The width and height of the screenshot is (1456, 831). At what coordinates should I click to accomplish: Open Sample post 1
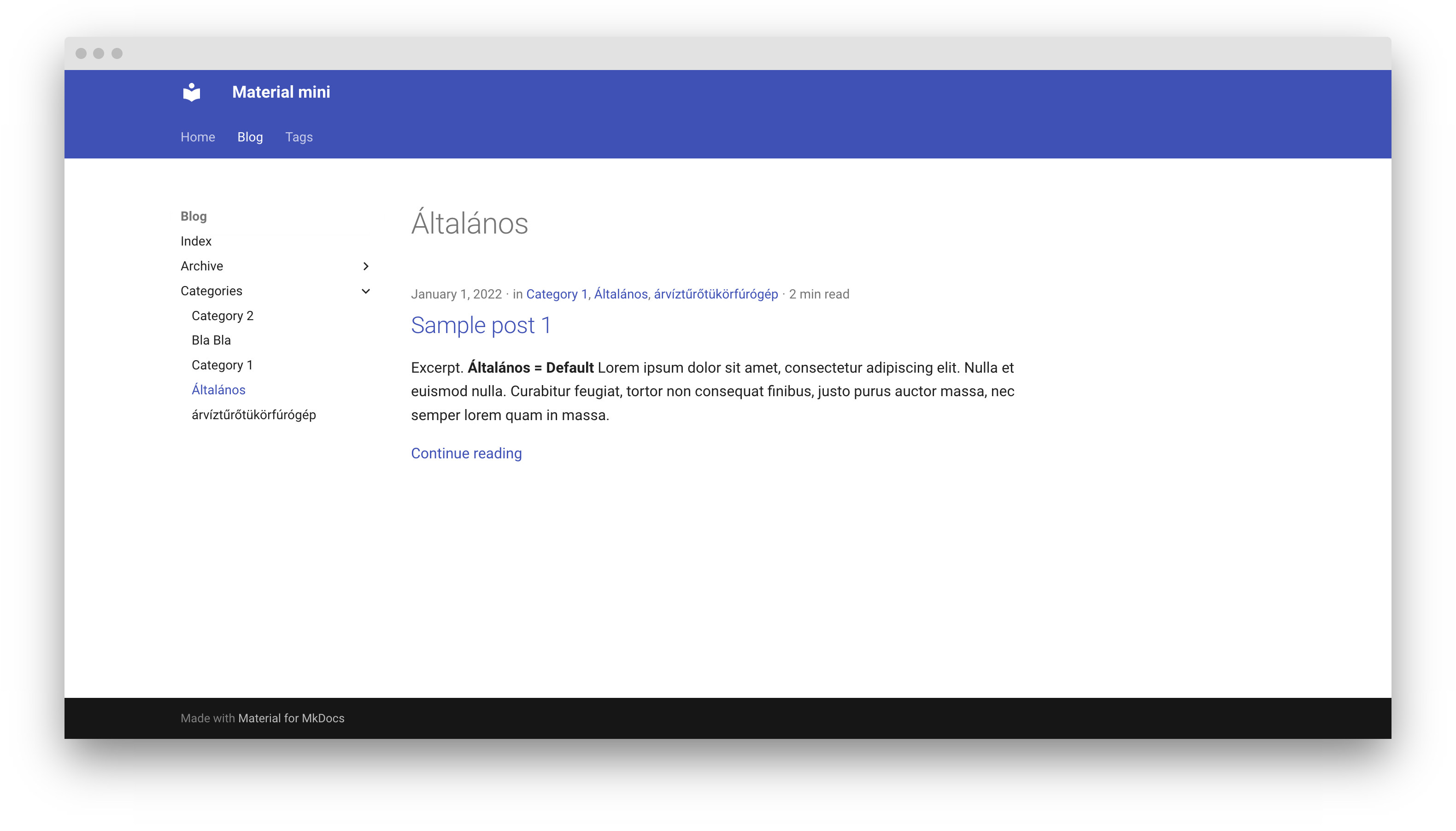[x=480, y=325]
